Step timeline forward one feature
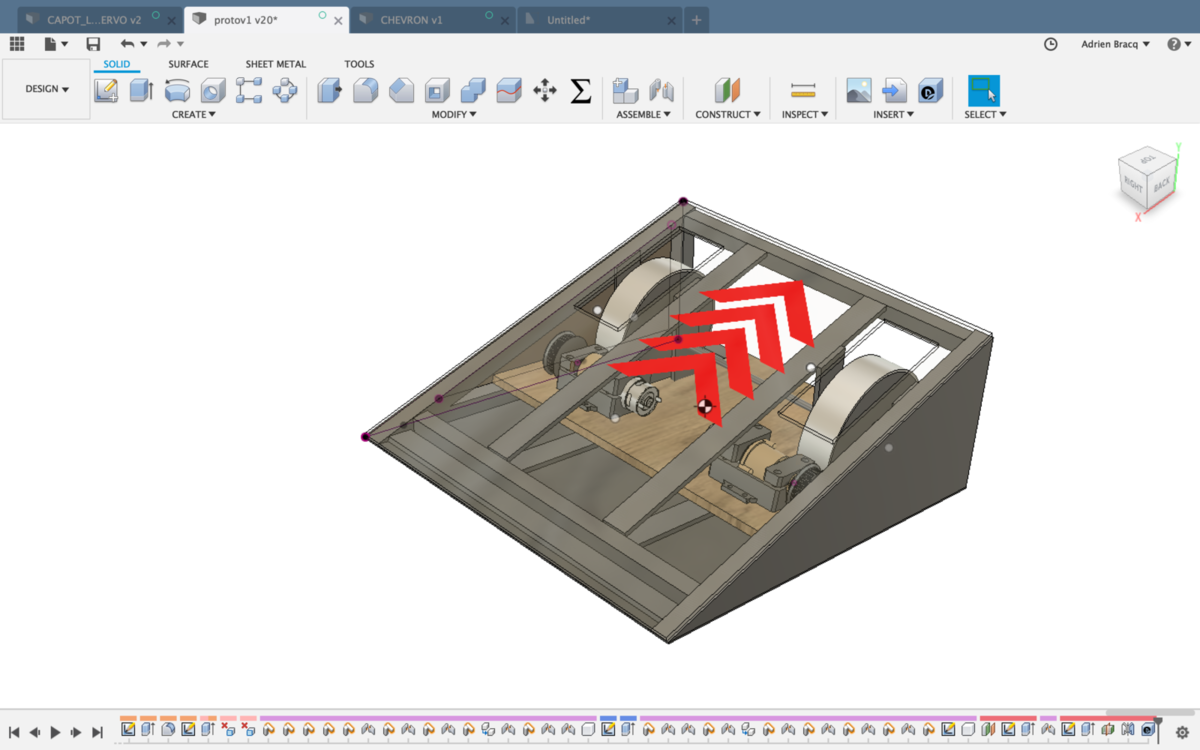Viewport: 1200px width, 750px height. 76,733
